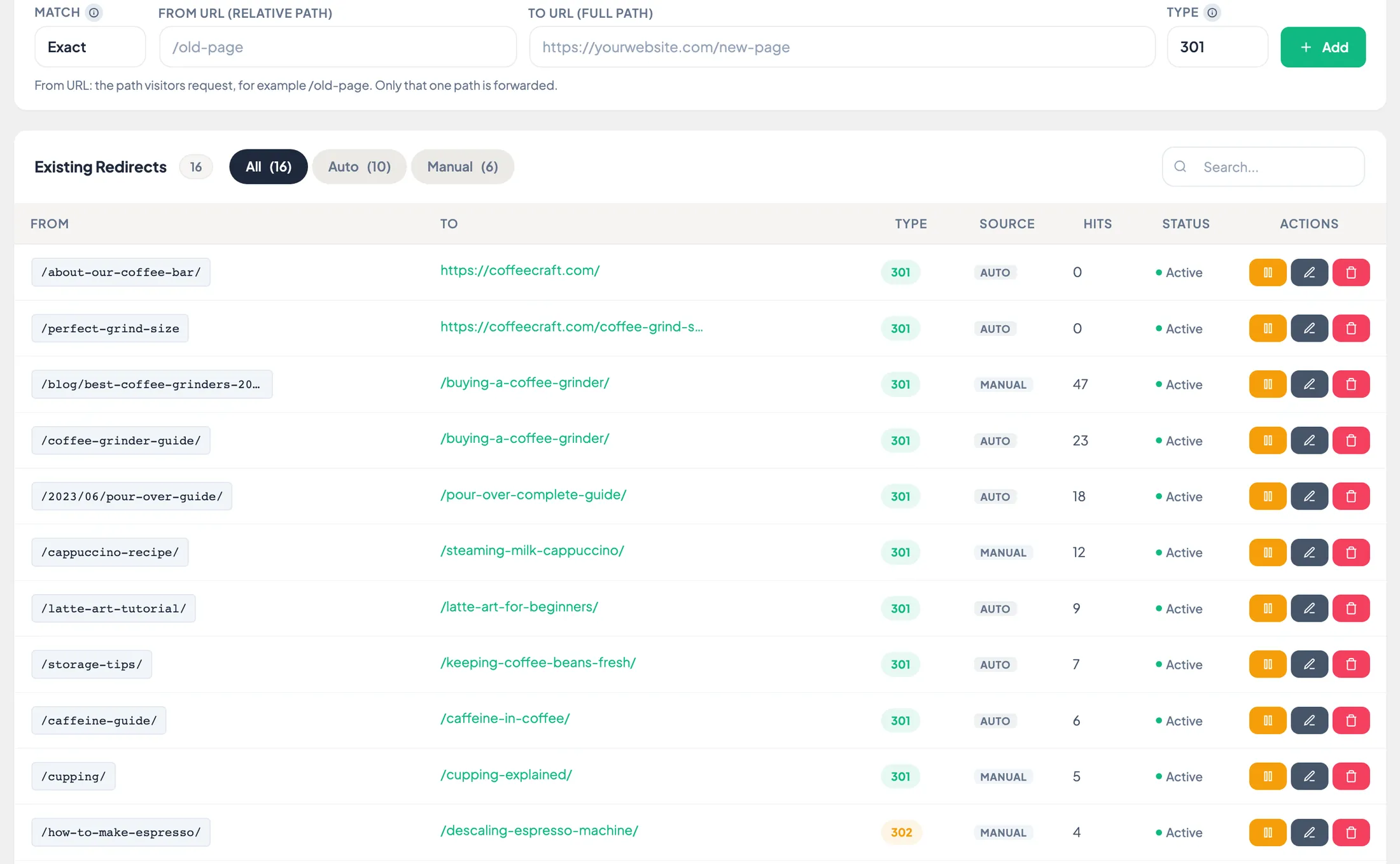Click the Search redirects box

(x=1263, y=167)
